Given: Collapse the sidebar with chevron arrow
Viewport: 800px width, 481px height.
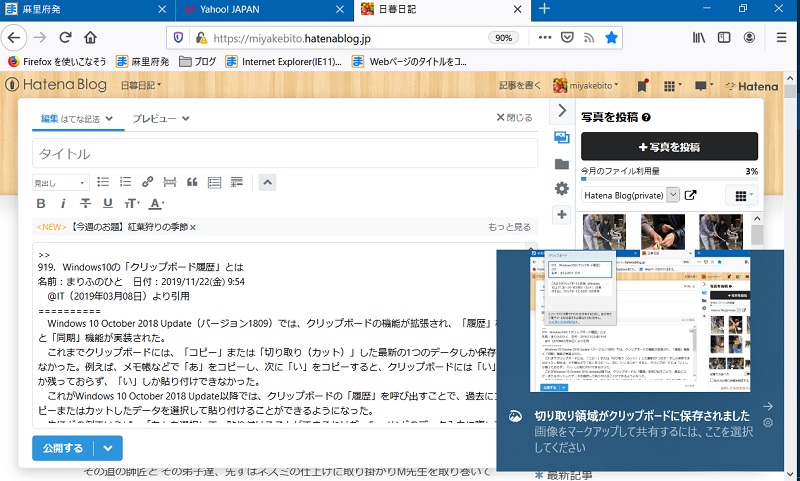Looking at the screenshot, I should tap(562, 110).
